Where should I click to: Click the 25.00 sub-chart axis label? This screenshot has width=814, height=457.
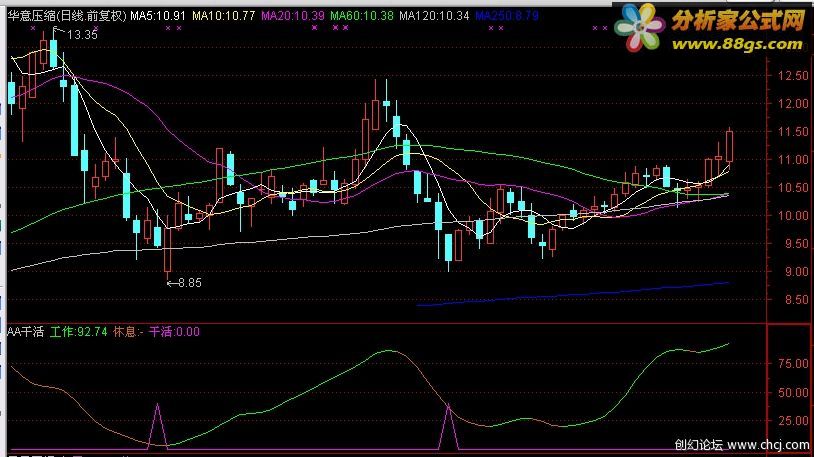click(793, 421)
